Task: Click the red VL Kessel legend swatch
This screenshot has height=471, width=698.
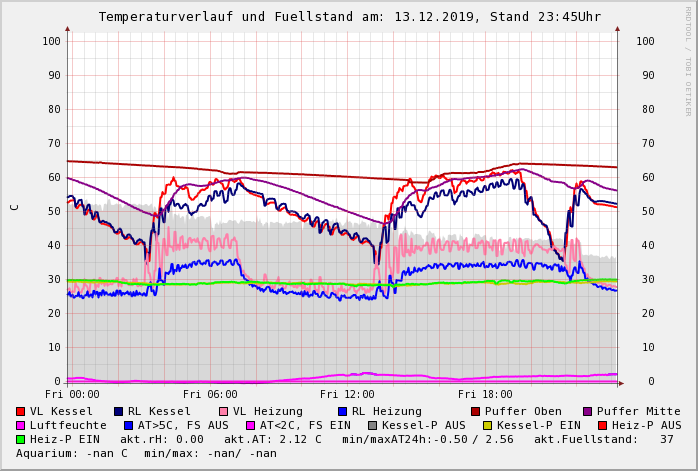Action: 21,411
